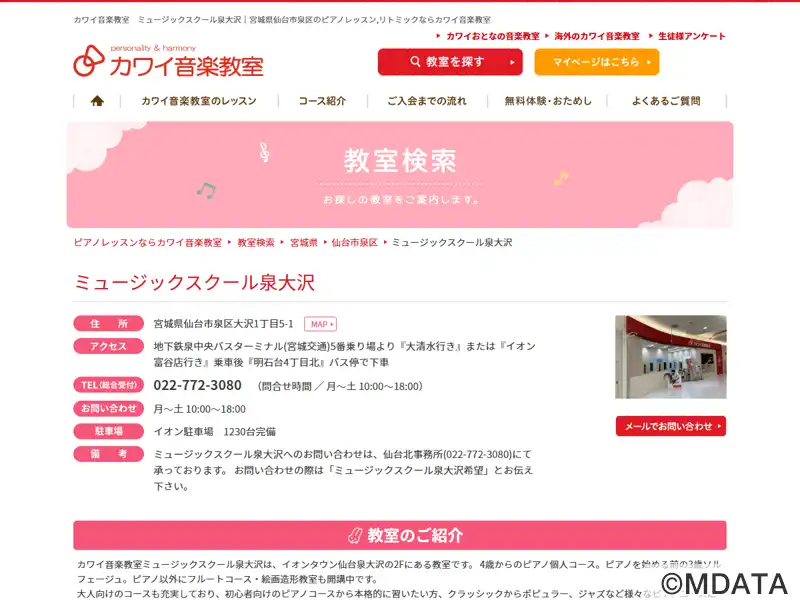This screenshot has width=800, height=600.
Task: Open コース紹介 menu item
Action: coord(322,101)
